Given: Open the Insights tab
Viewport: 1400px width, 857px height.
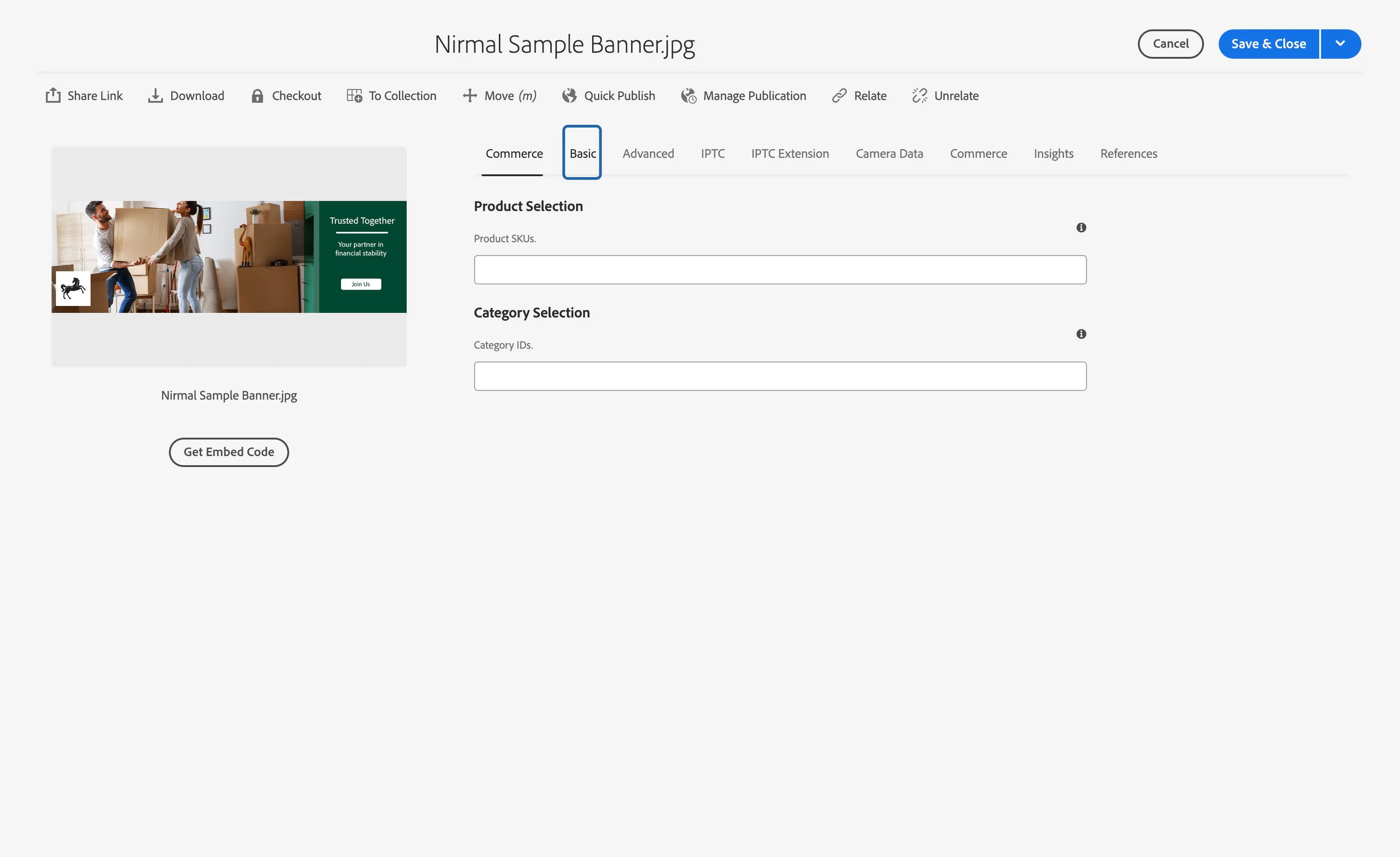Looking at the screenshot, I should 1053,153.
